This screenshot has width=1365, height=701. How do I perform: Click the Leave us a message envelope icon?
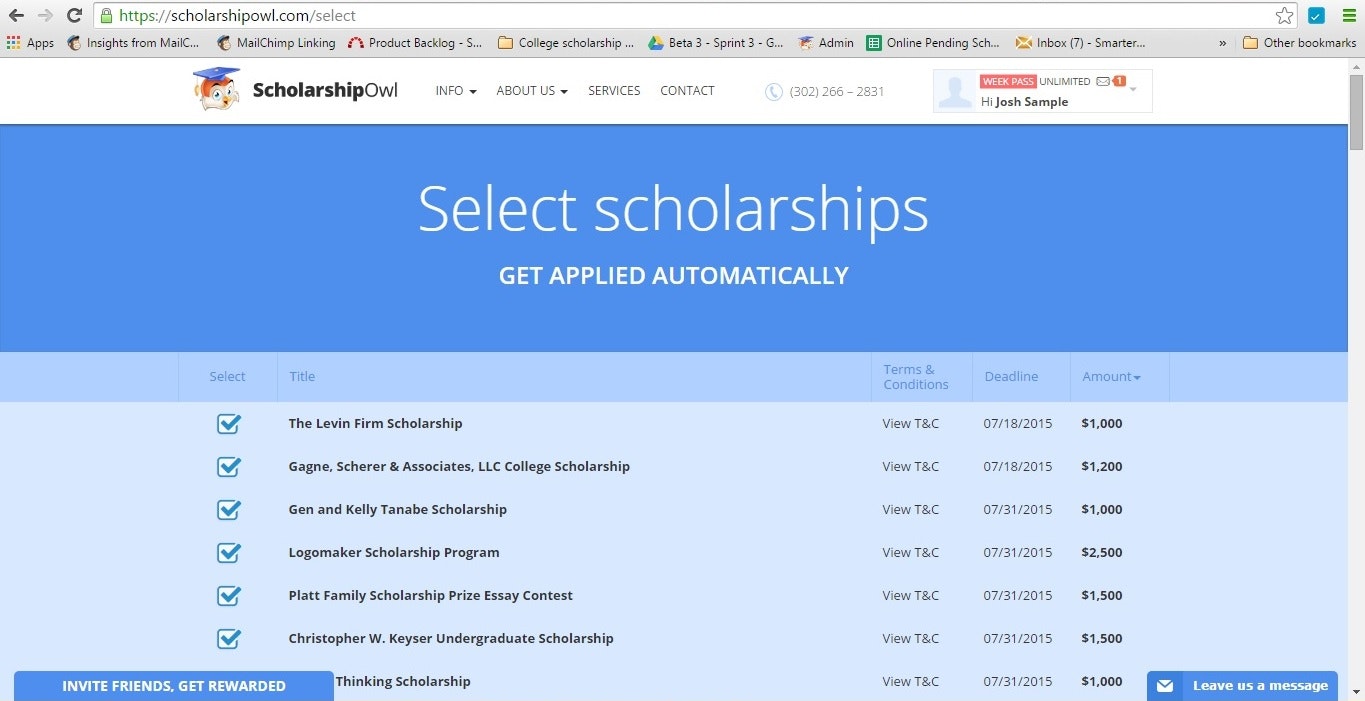[x=1164, y=686]
